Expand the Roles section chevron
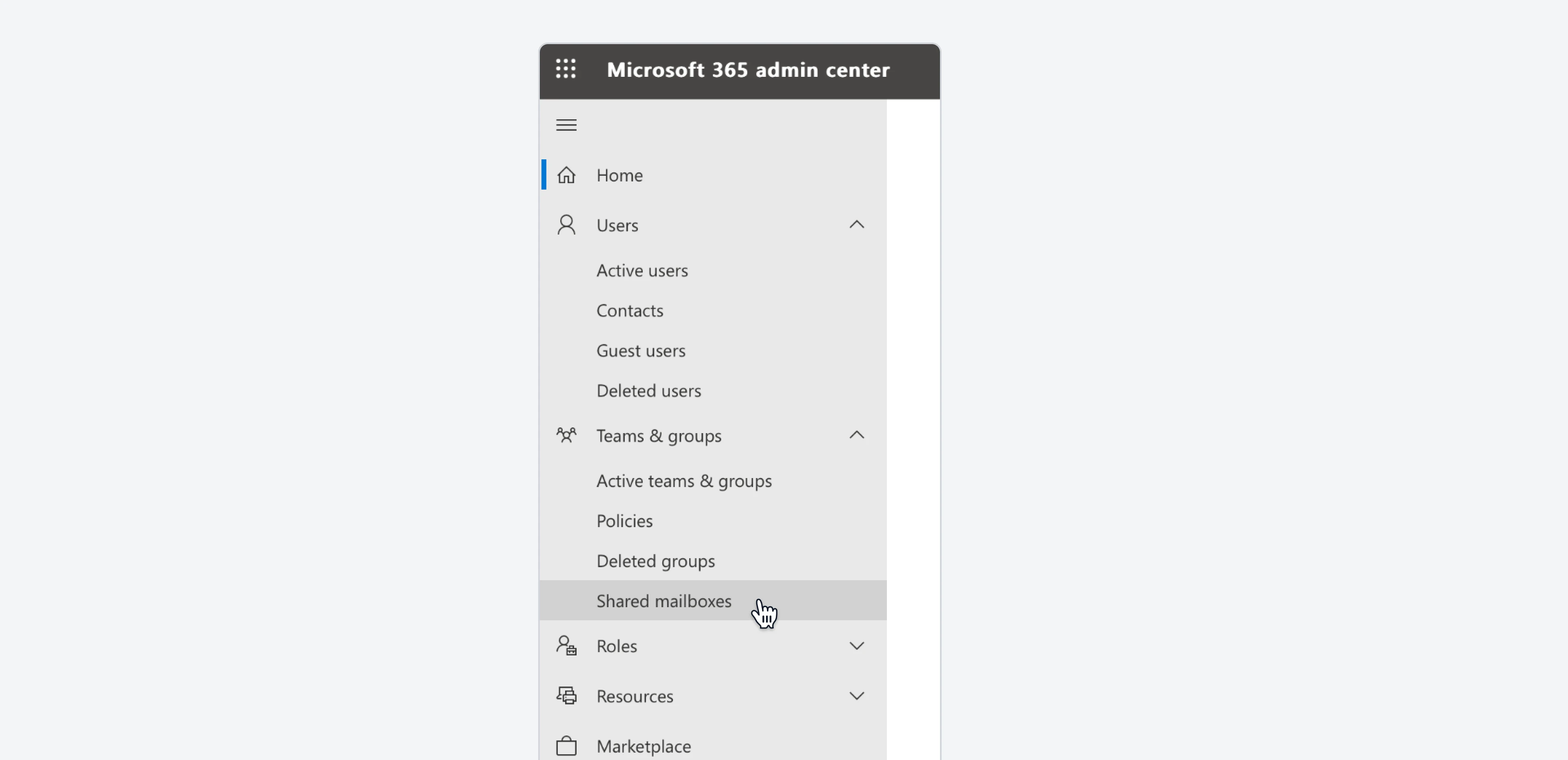This screenshot has width=1568, height=760. pos(856,646)
